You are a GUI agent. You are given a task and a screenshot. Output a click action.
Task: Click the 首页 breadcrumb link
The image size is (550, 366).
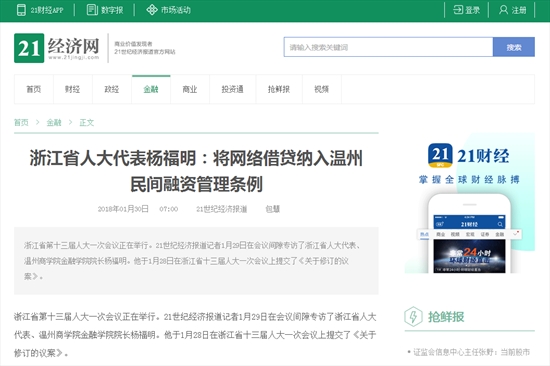21,122
